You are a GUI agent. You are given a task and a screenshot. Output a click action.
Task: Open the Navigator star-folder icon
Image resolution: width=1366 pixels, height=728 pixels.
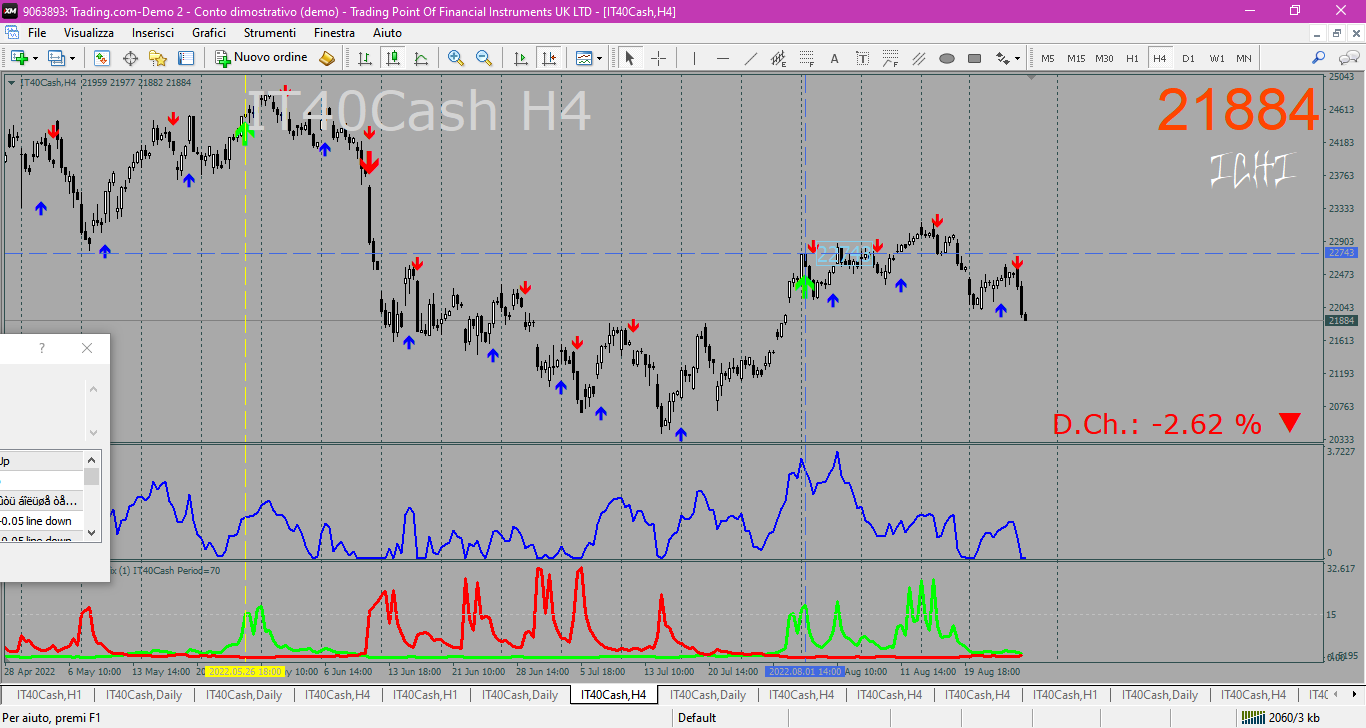click(x=158, y=58)
